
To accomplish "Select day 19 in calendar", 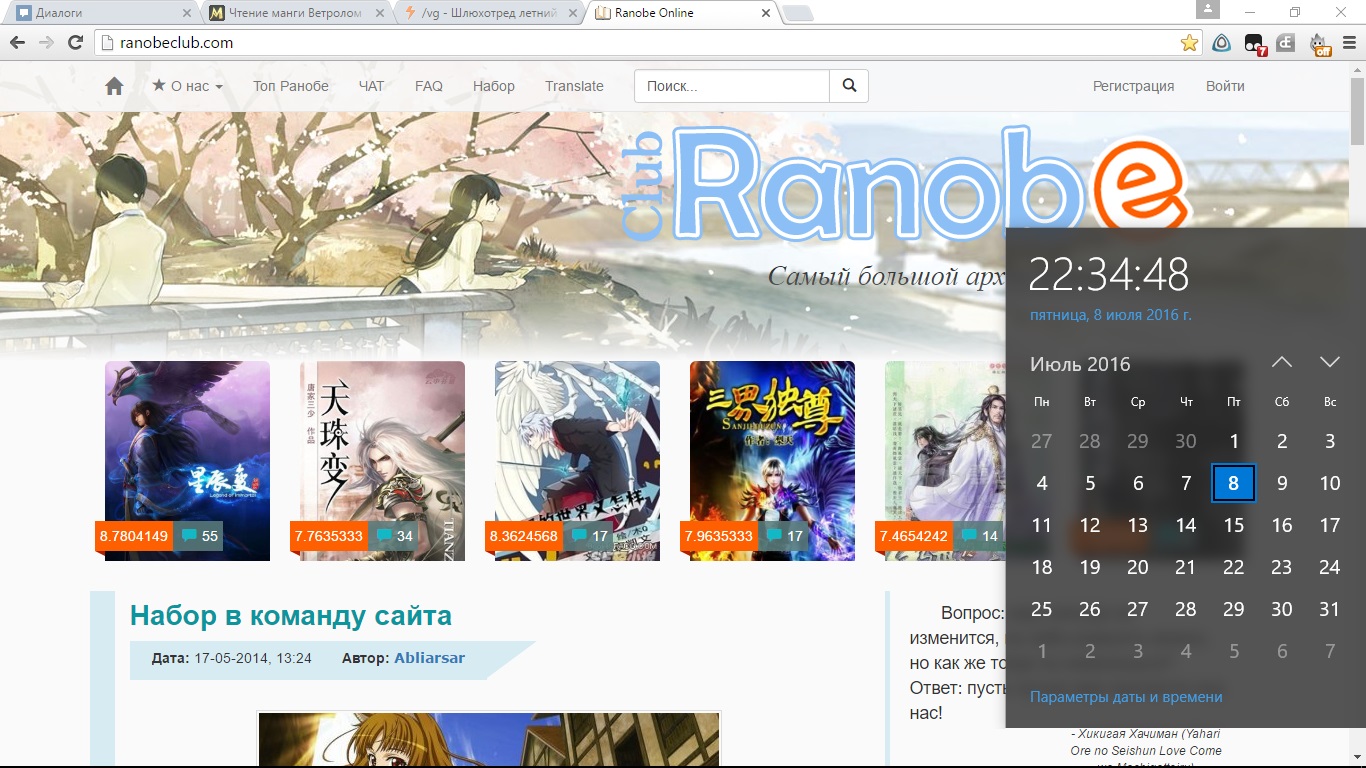I will [1090, 567].
